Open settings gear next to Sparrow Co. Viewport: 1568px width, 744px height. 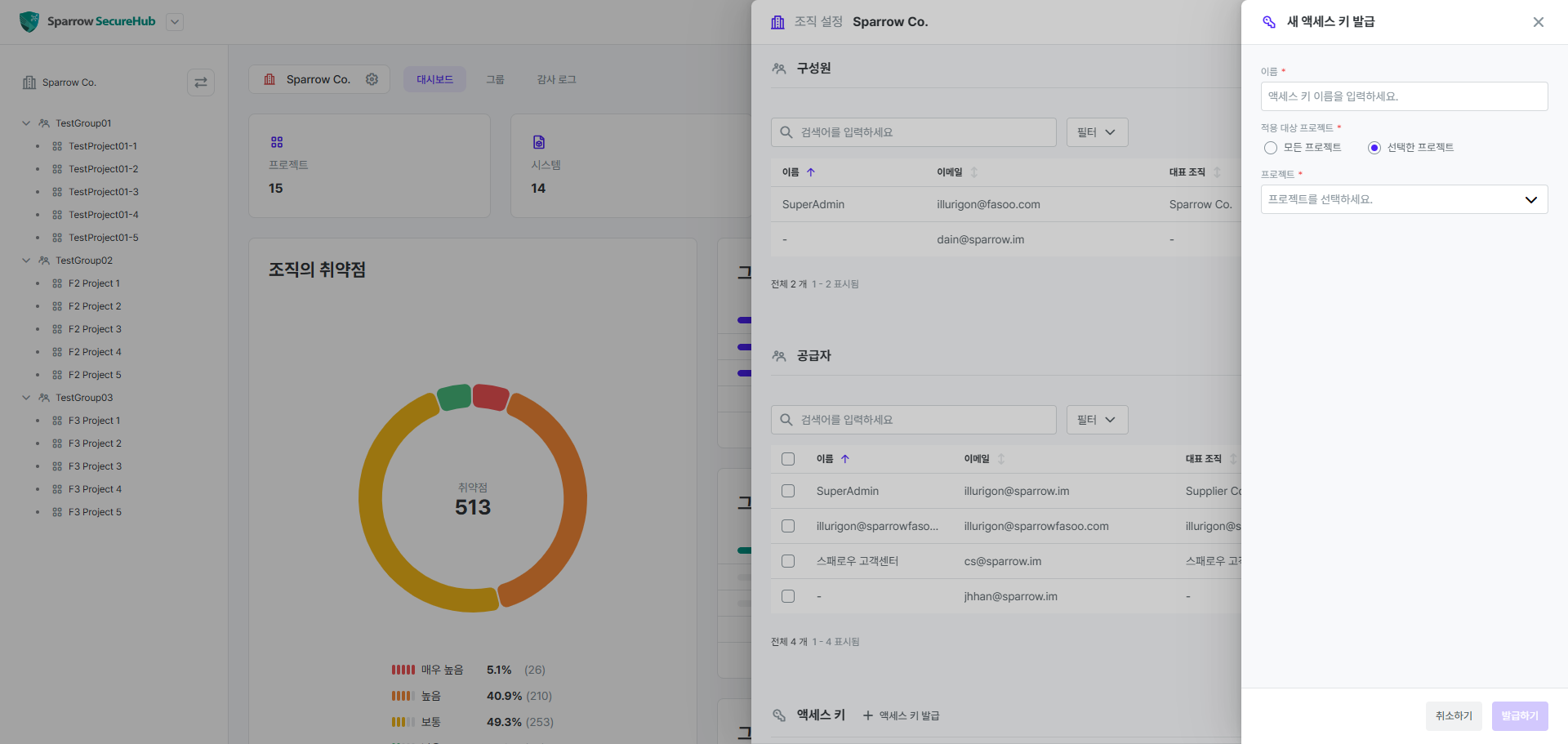[372, 79]
